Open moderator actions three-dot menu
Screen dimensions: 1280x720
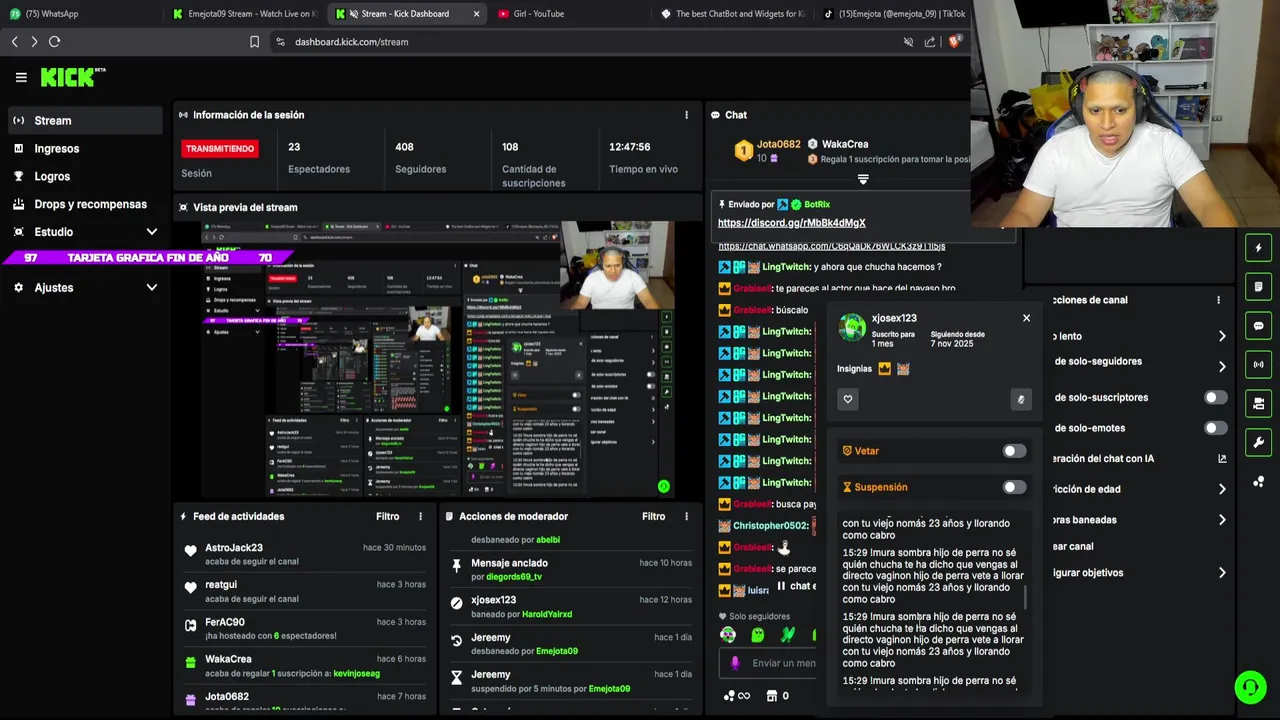point(686,516)
